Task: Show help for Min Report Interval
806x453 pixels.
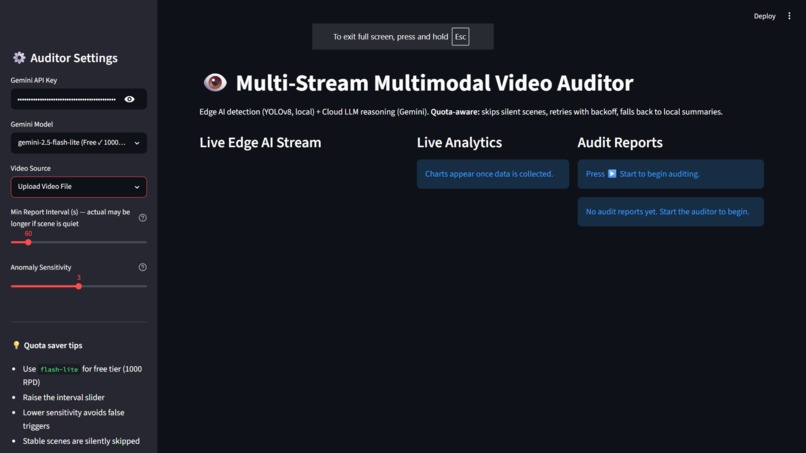Action: click(142, 218)
